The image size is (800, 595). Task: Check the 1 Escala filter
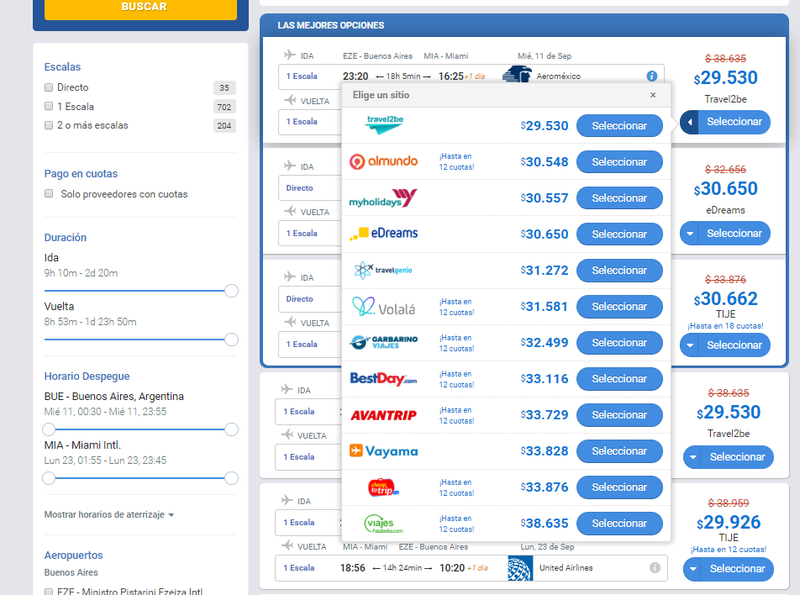48,106
